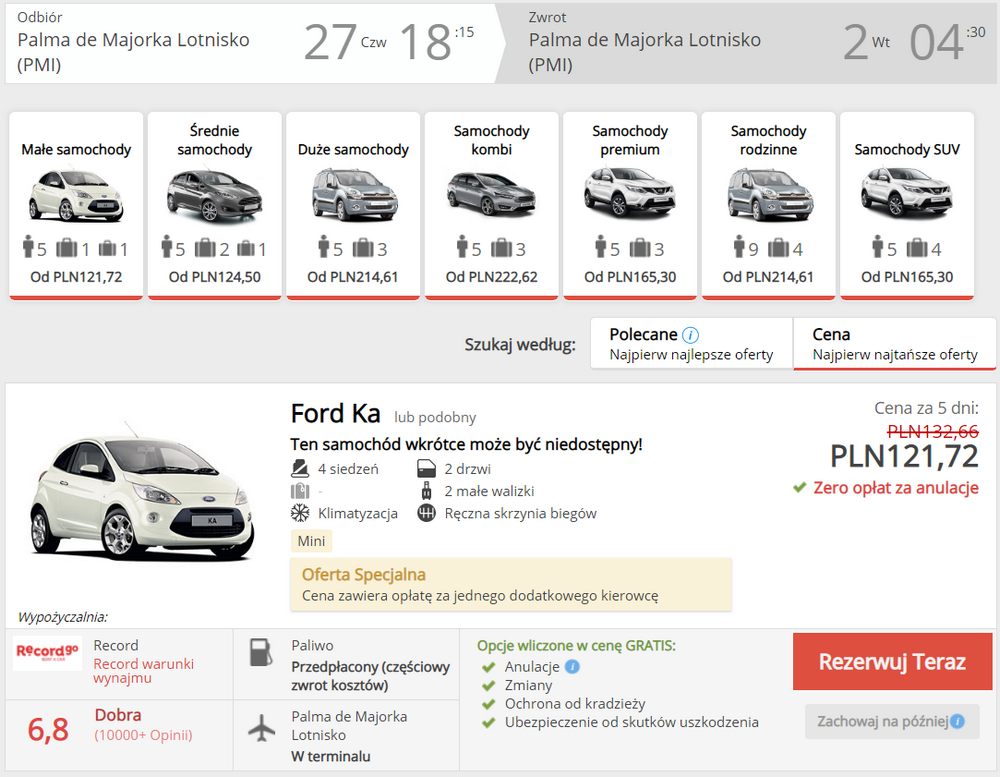Select the Samochody SUV category card
This screenshot has height=777, width=1000.
click(907, 205)
